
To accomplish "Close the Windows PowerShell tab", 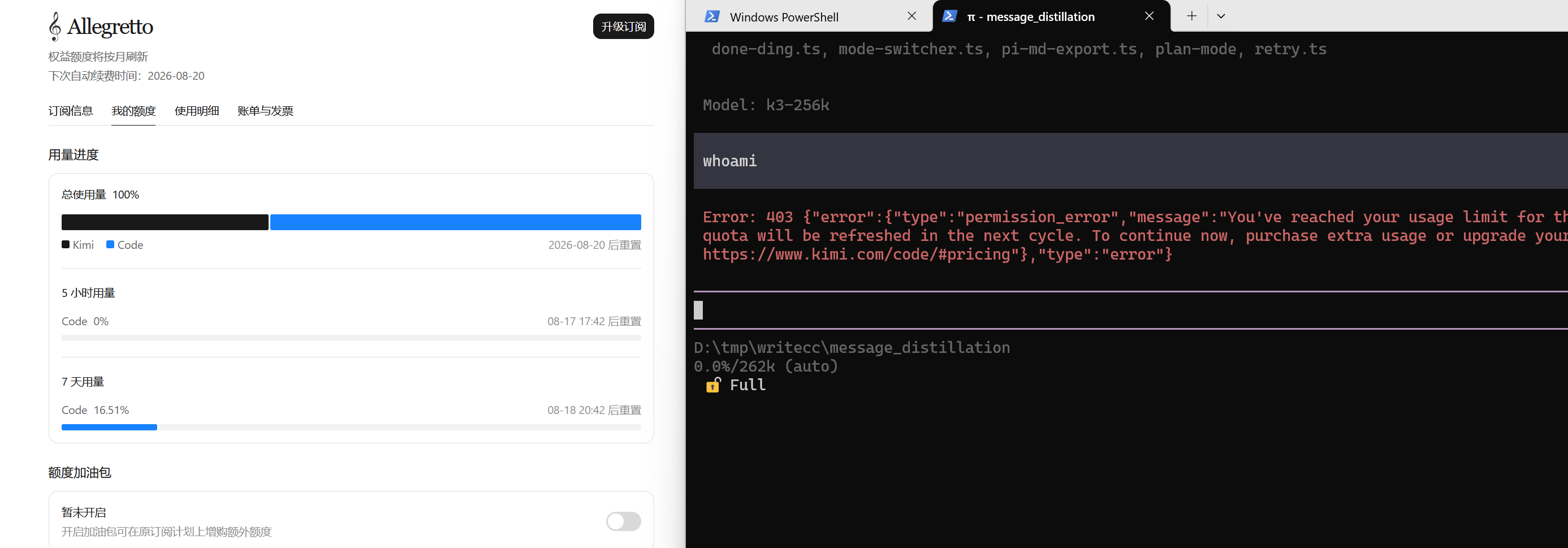I will (x=911, y=16).
